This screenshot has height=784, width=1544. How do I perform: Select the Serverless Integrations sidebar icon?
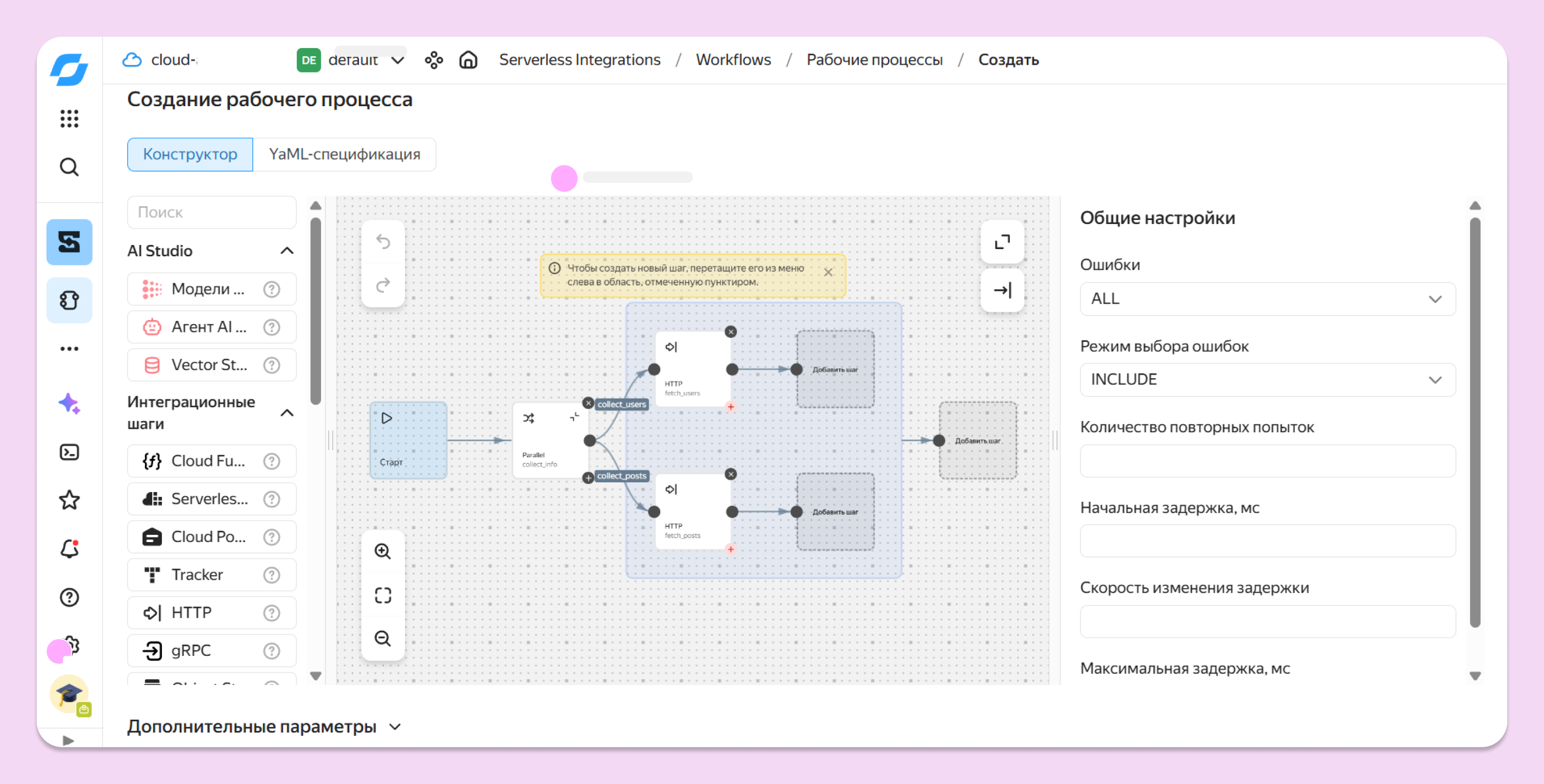pyautogui.click(x=69, y=242)
